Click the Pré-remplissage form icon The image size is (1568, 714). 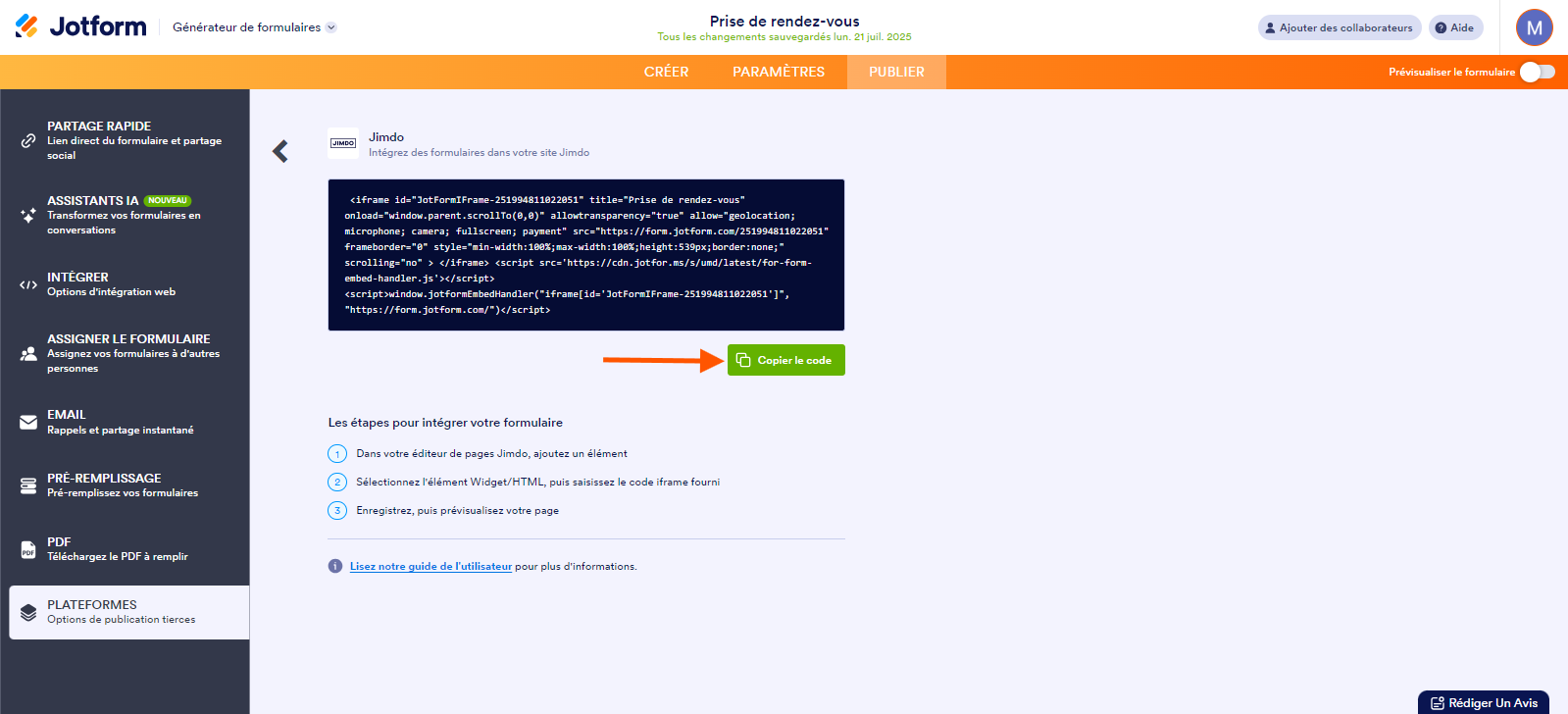click(x=28, y=485)
